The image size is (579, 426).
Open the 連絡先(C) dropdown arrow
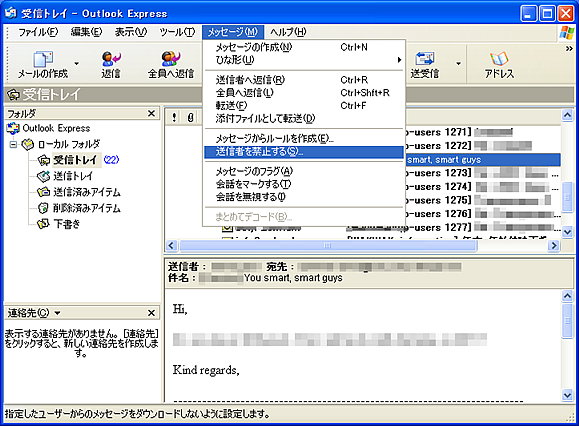click(57, 313)
